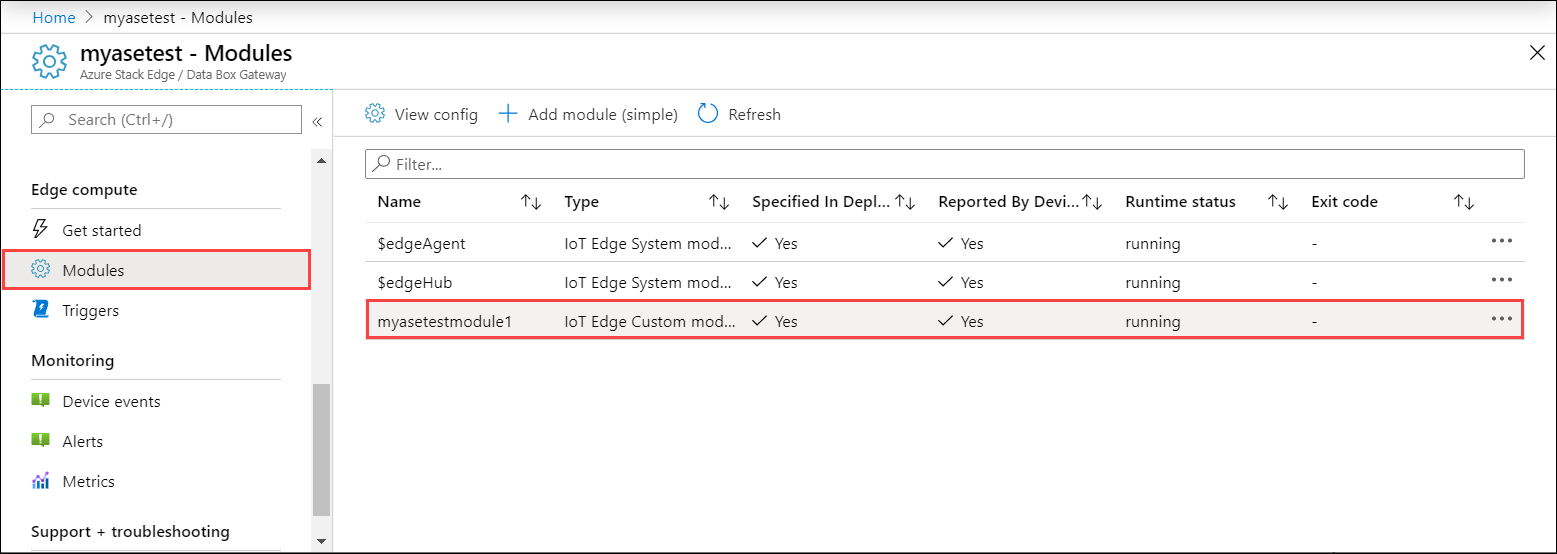Sort table by Name column arrows
The image size is (1557, 554).
tap(531, 202)
